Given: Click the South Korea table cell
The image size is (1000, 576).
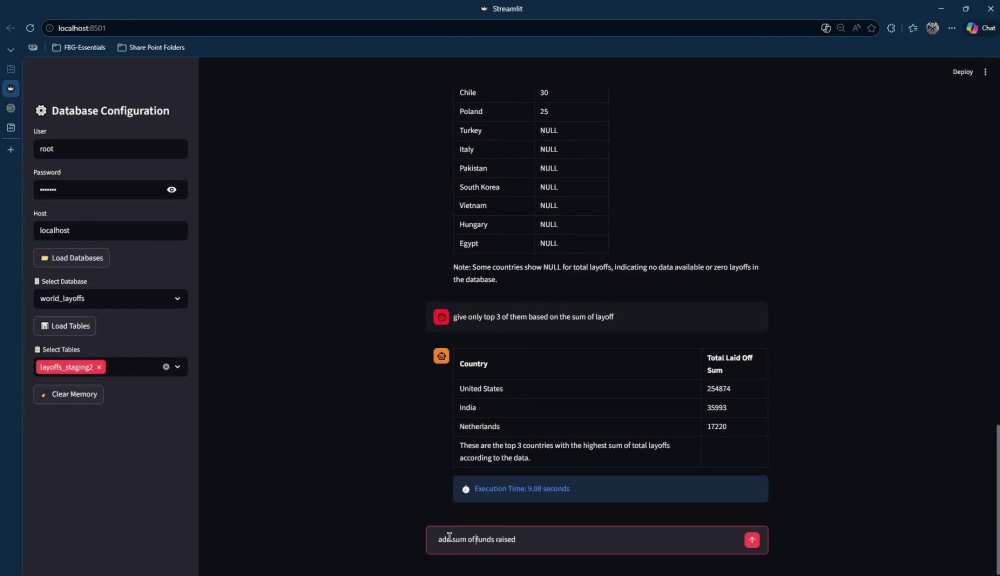Looking at the screenshot, I should (x=494, y=187).
